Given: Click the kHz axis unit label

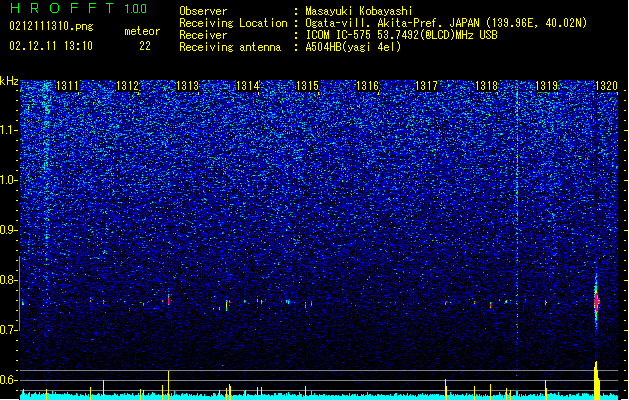Looking at the screenshot, I should pos(9,81).
